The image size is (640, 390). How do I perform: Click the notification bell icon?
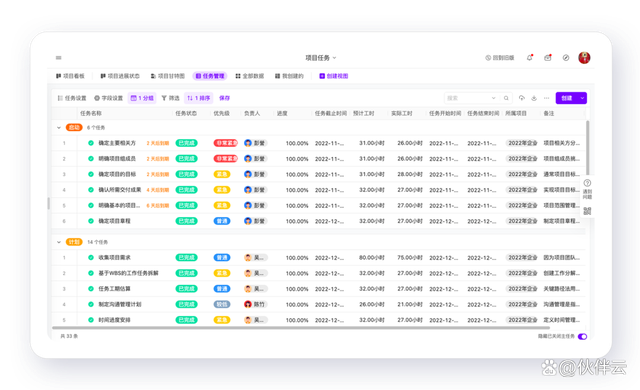click(x=529, y=58)
